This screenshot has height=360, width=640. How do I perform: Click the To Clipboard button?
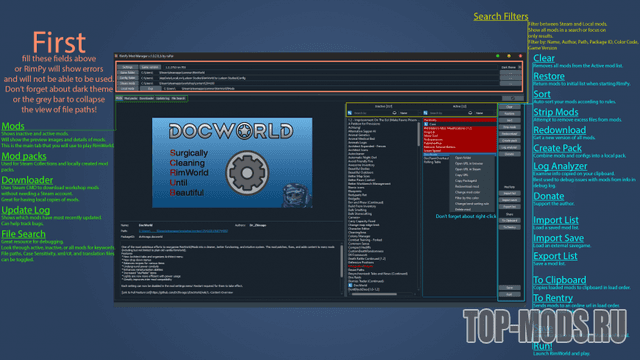(x=509, y=220)
